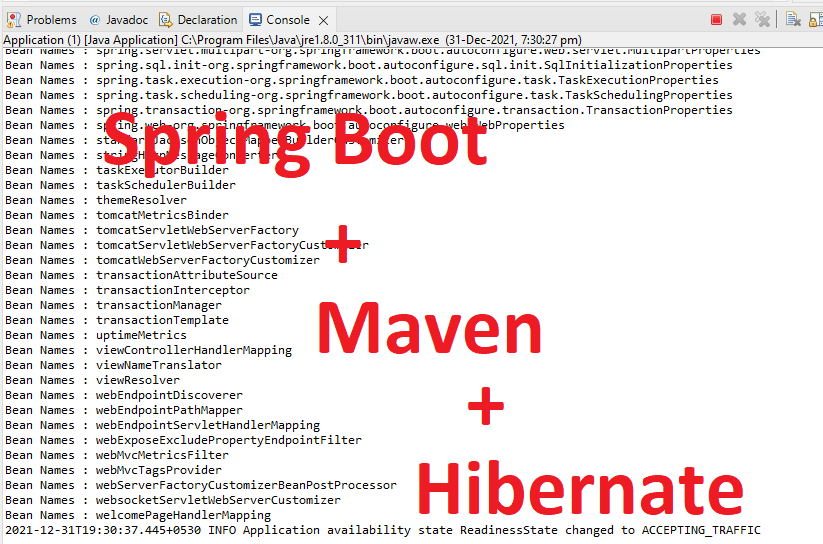Click the webEndpointDiscoverer bean line
Screen dimensions: 823x544
pos(124,395)
